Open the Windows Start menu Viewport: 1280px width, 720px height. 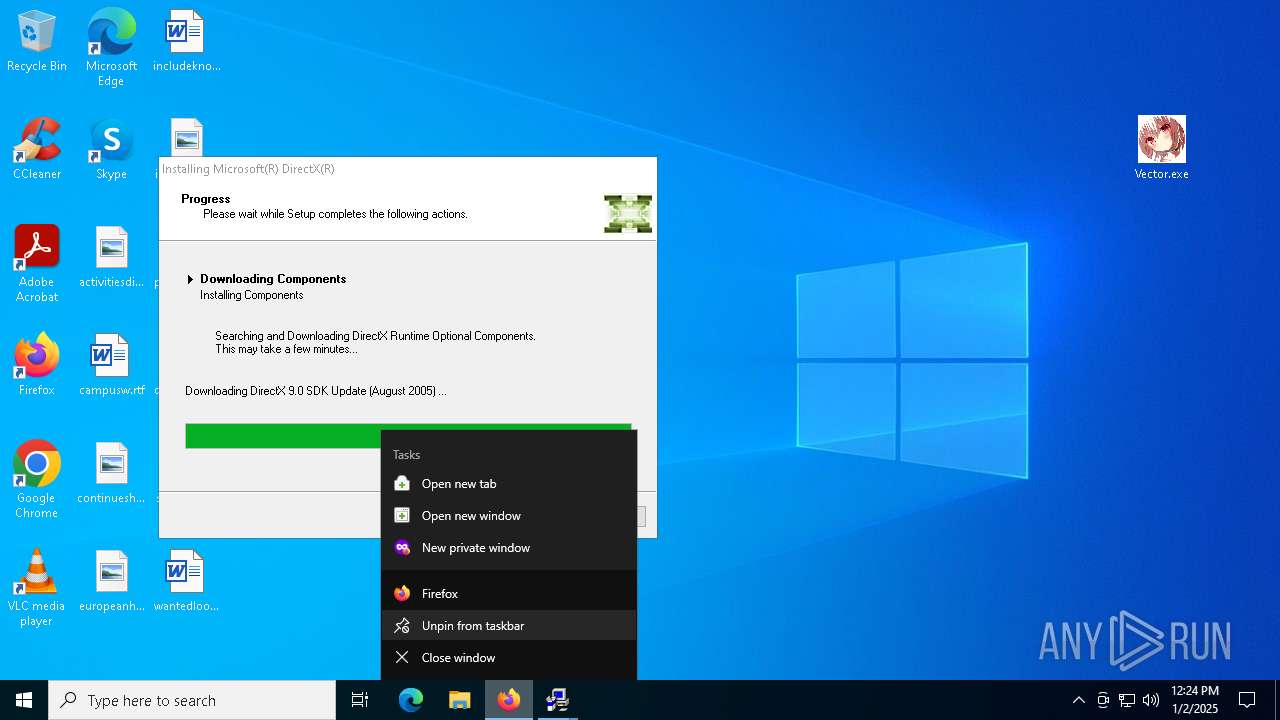[x=24, y=700]
